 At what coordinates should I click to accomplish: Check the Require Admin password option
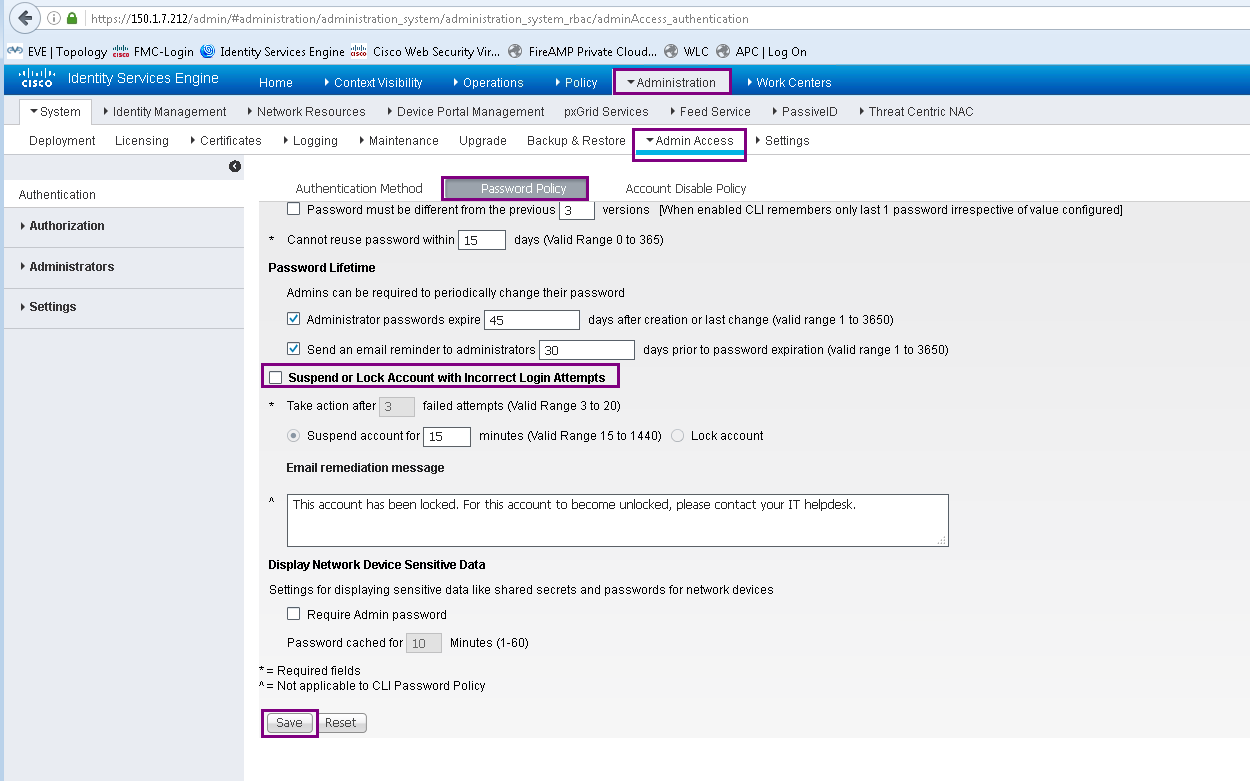pyautogui.click(x=293, y=614)
